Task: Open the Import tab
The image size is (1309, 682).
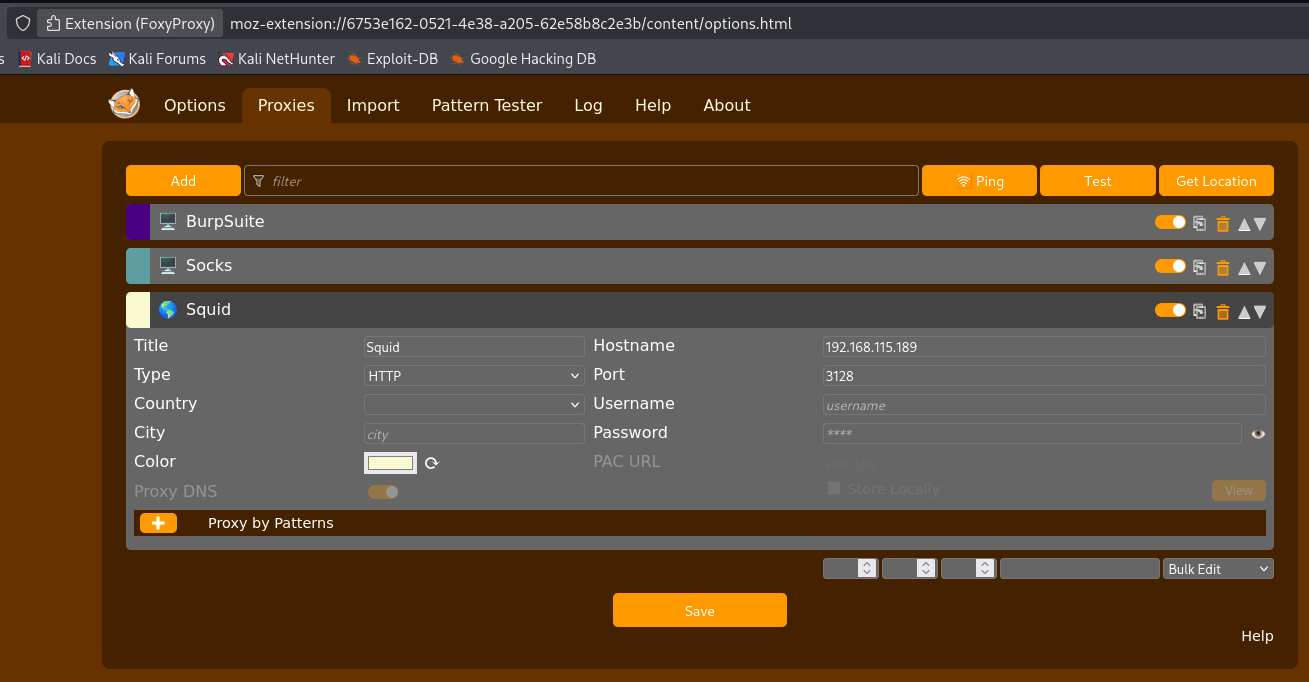Action: coord(373,105)
